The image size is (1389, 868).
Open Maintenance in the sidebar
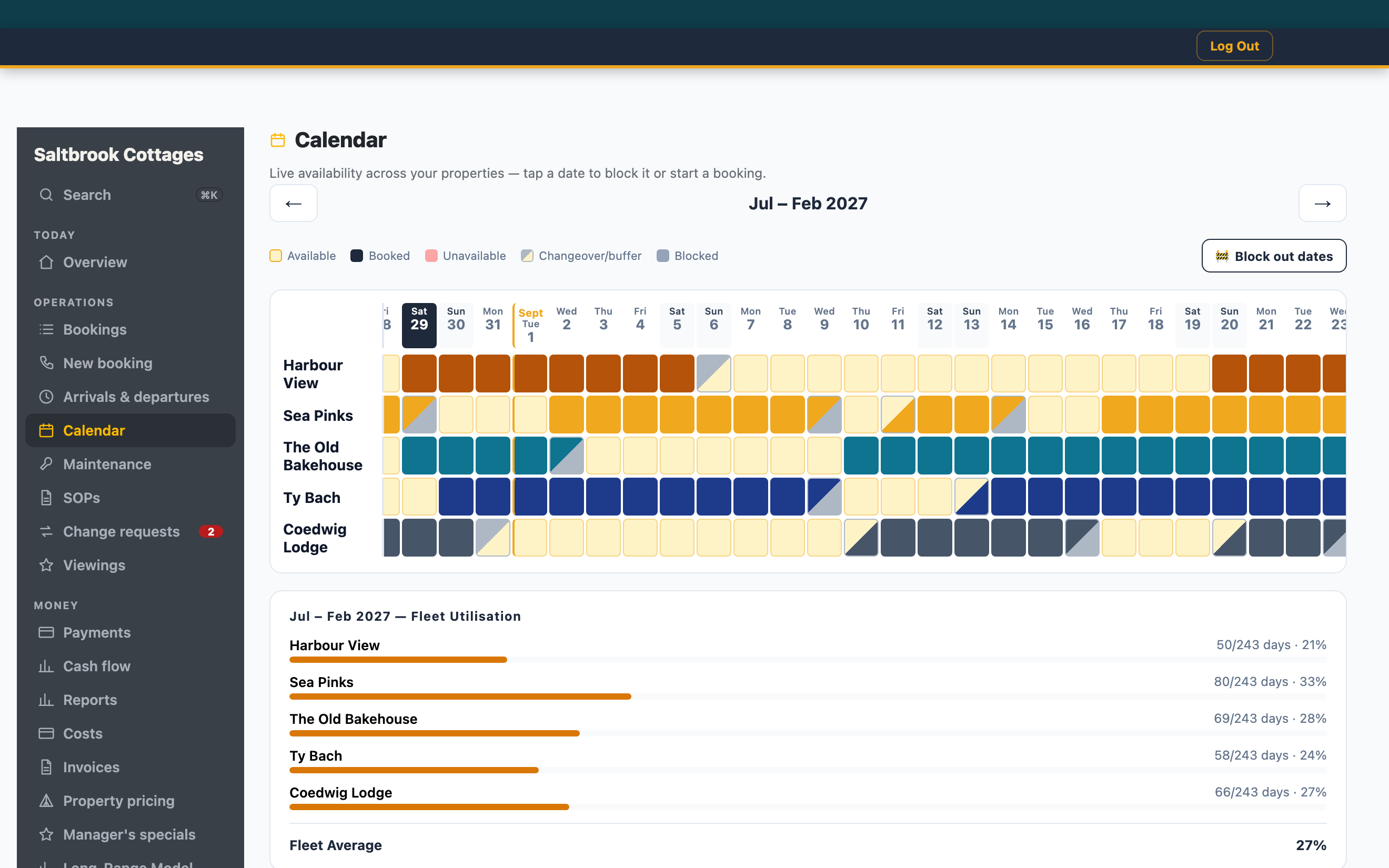click(x=130, y=464)
